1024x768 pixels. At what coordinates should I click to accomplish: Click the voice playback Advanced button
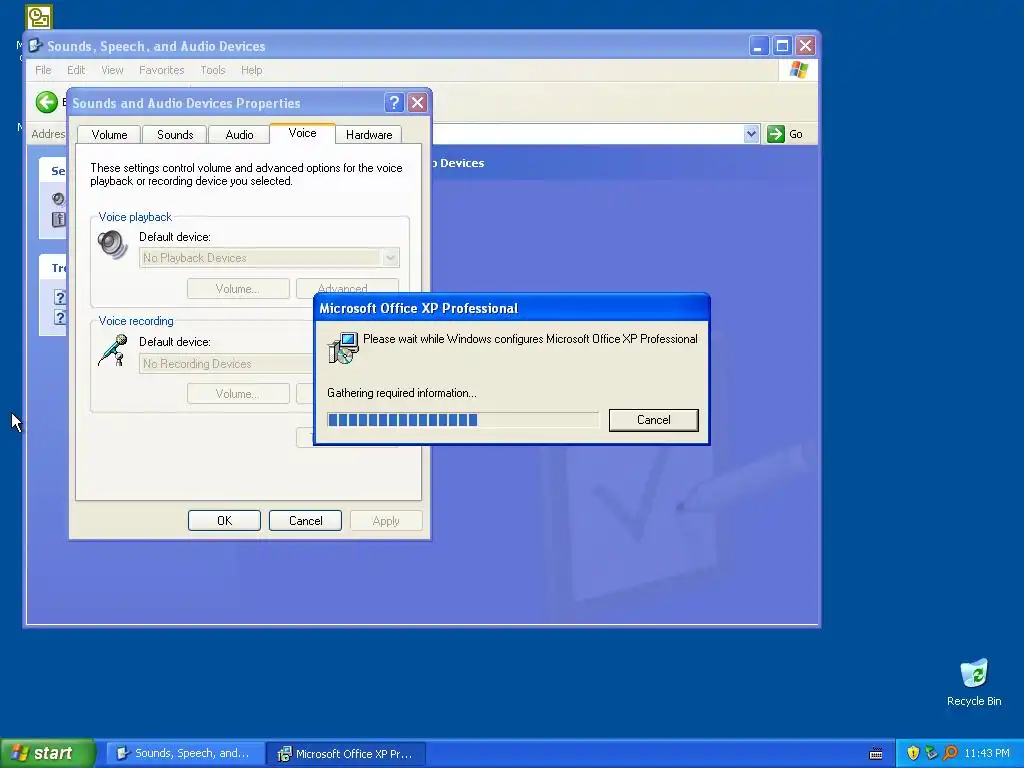pos(347,286)
